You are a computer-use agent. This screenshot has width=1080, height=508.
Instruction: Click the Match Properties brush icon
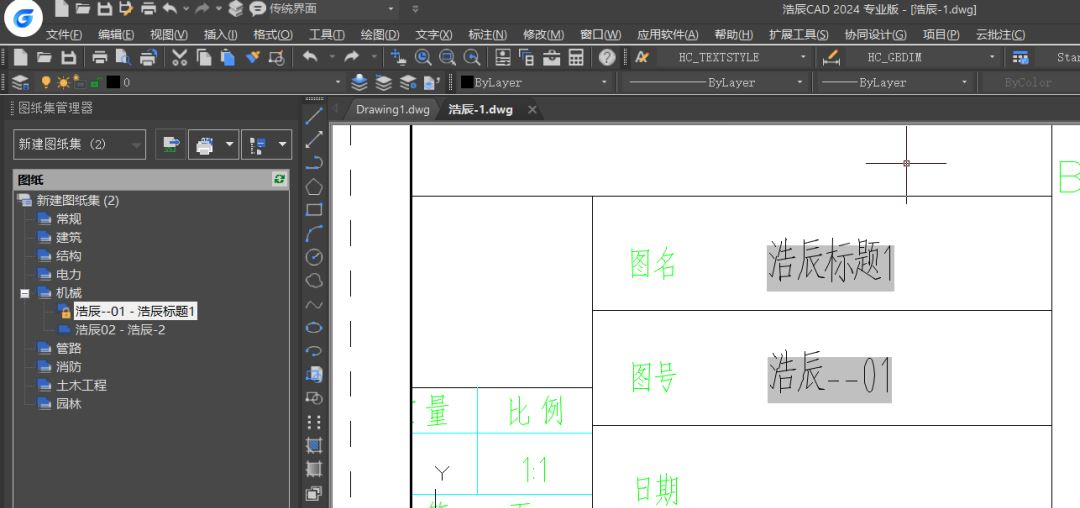tap(252, 57)
